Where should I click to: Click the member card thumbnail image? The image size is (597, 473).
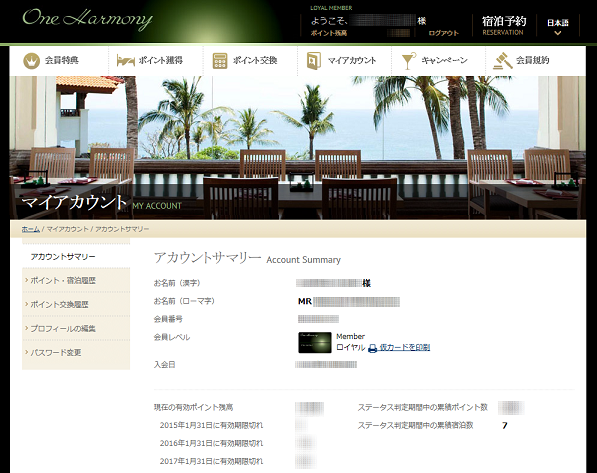click(x=315, y=342)
